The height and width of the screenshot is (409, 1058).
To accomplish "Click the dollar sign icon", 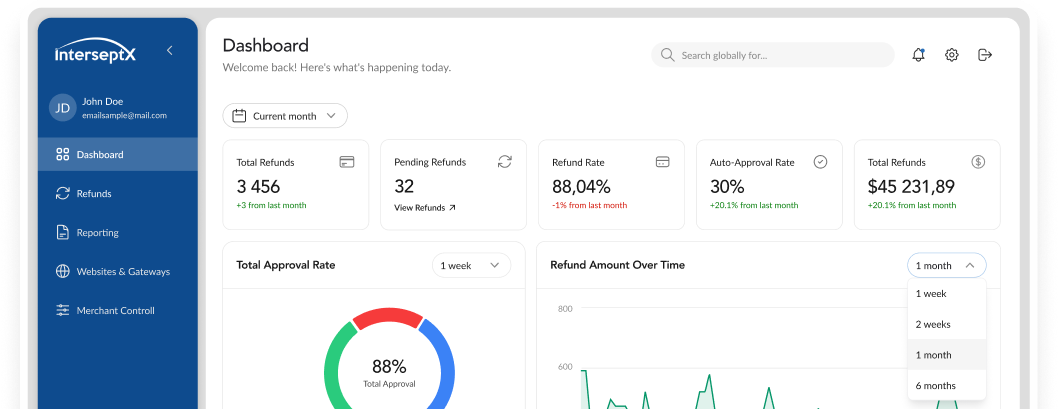I will 978,162.
